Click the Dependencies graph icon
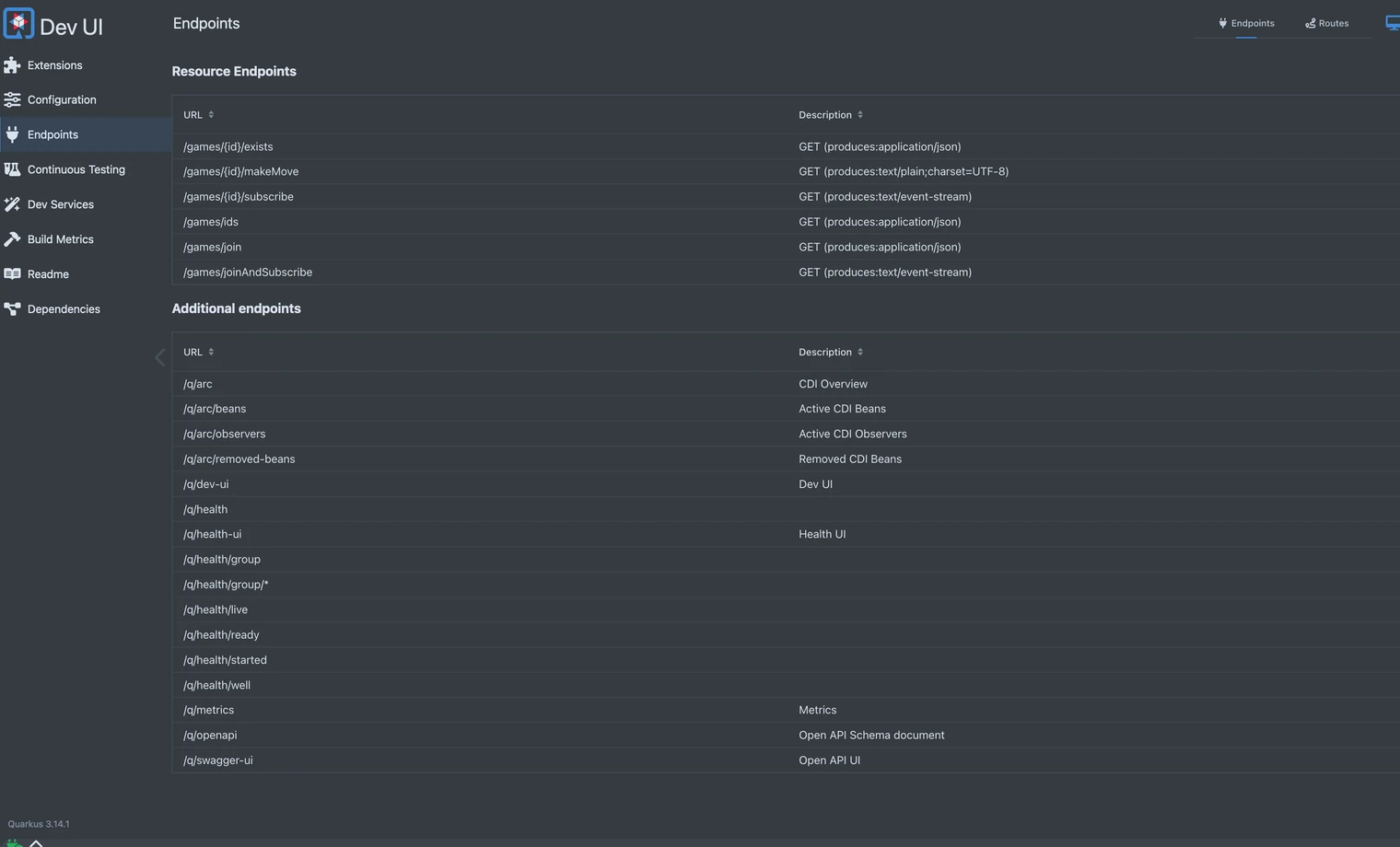 12,309
